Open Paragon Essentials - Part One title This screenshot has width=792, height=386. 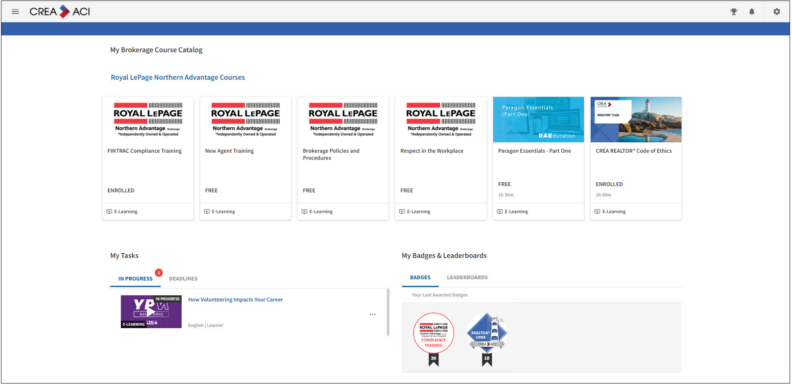coord(534,151)
